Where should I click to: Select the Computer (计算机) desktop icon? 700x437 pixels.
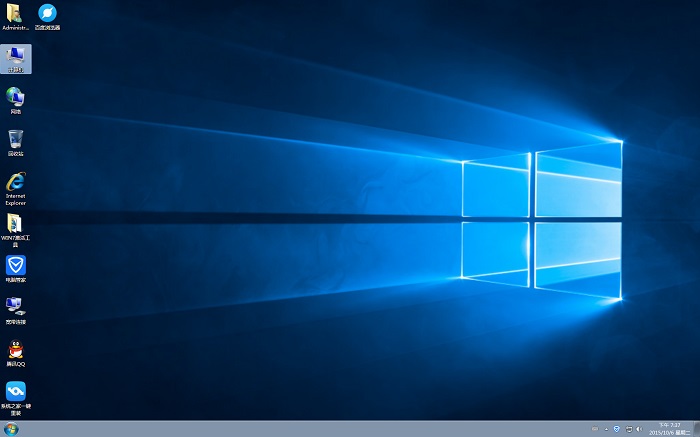click(16, 56)
